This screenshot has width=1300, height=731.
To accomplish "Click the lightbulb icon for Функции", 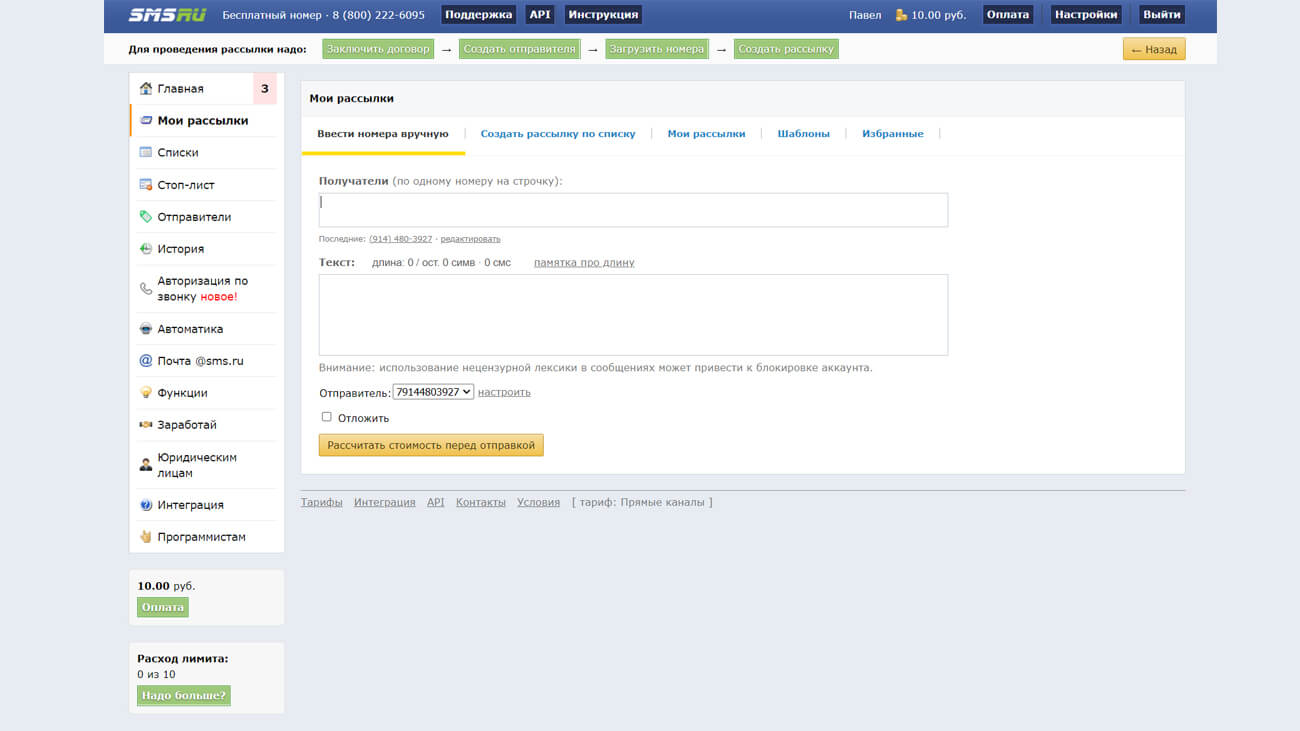I will click(146, 393).
